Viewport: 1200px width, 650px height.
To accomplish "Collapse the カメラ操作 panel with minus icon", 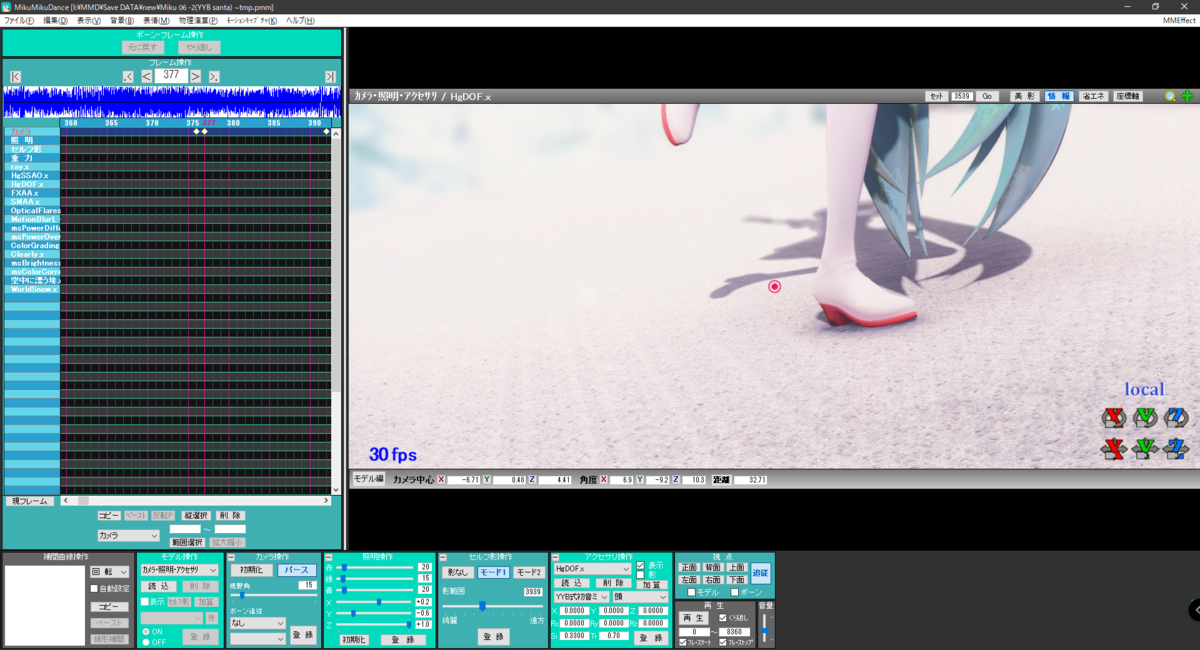I will (232, 557).
